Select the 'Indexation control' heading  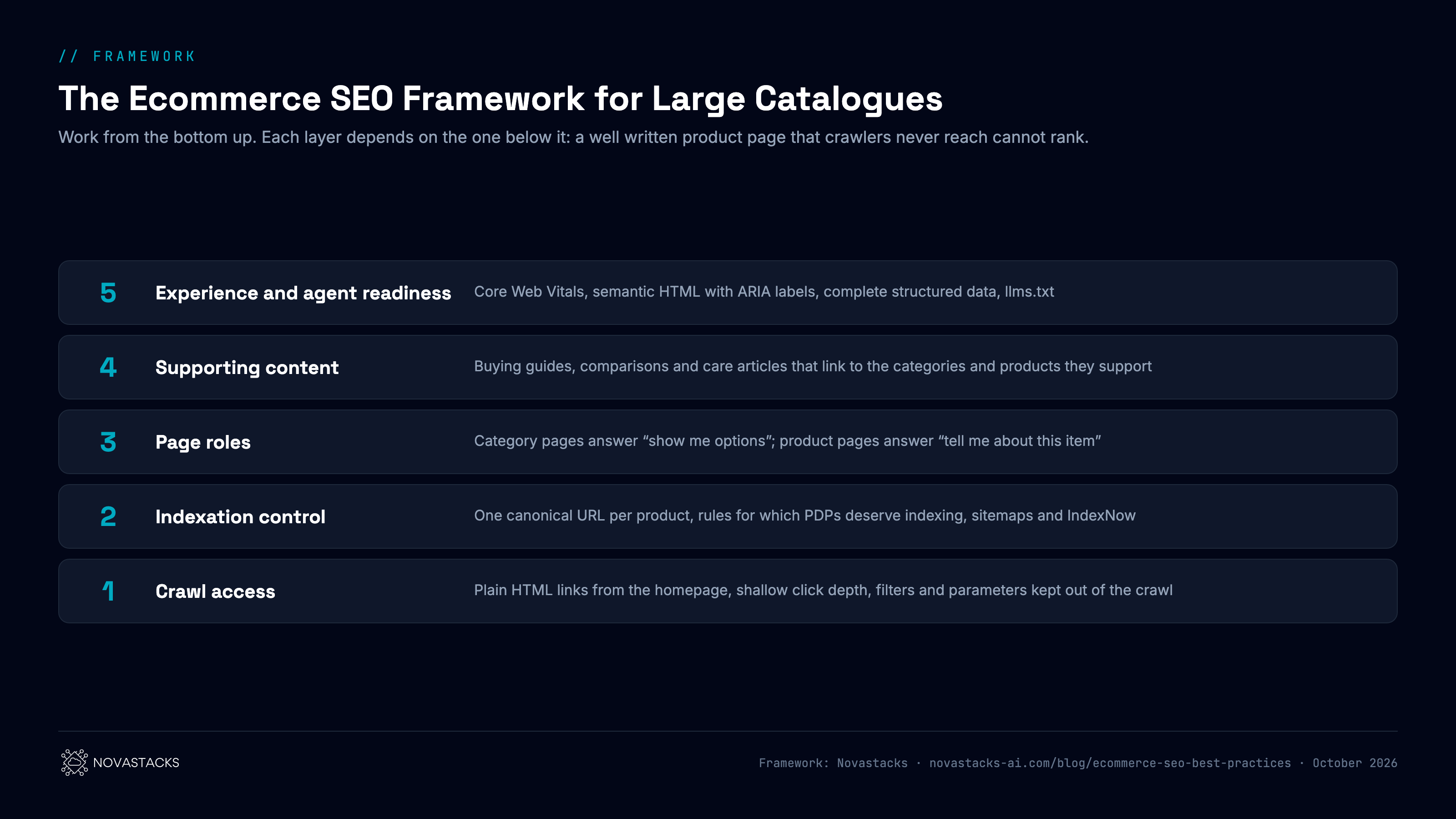point(240,516)
